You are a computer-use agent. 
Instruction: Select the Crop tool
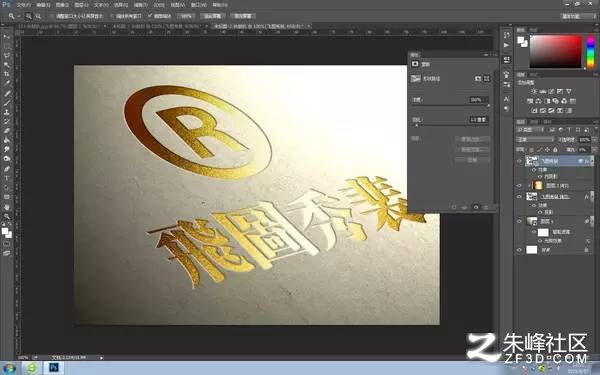(x=7, y=74)
